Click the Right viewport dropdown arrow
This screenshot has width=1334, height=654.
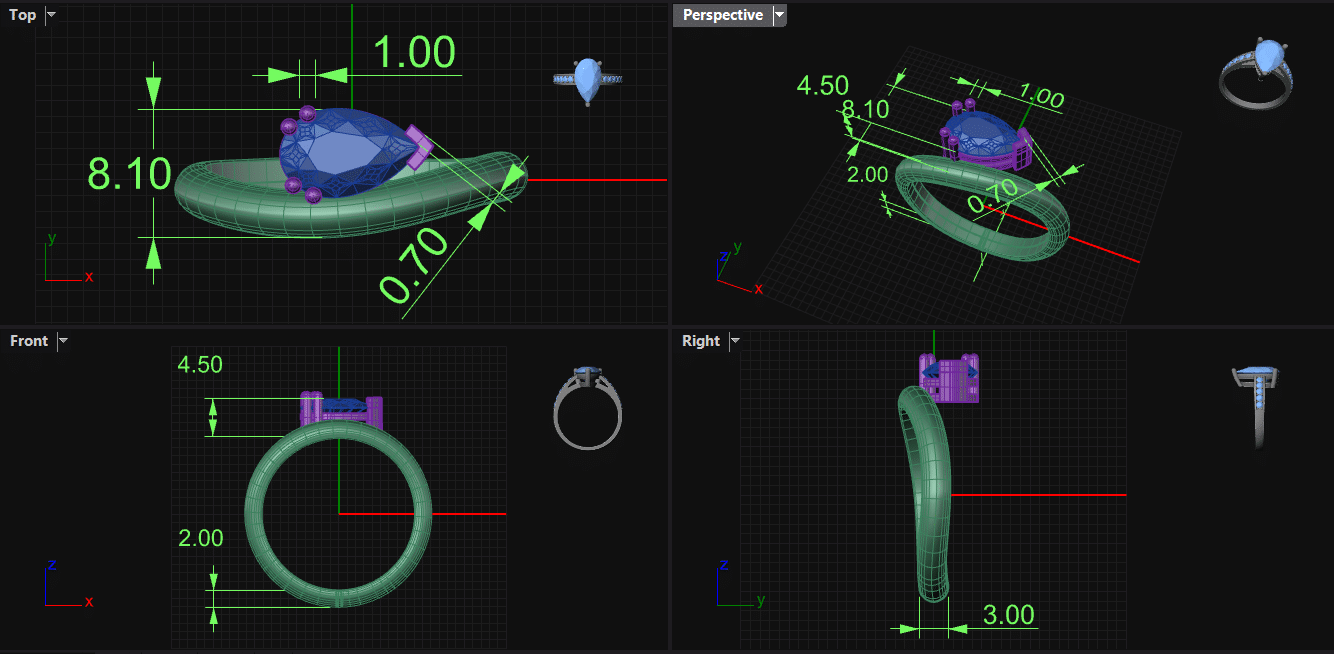tap(735, 341)
